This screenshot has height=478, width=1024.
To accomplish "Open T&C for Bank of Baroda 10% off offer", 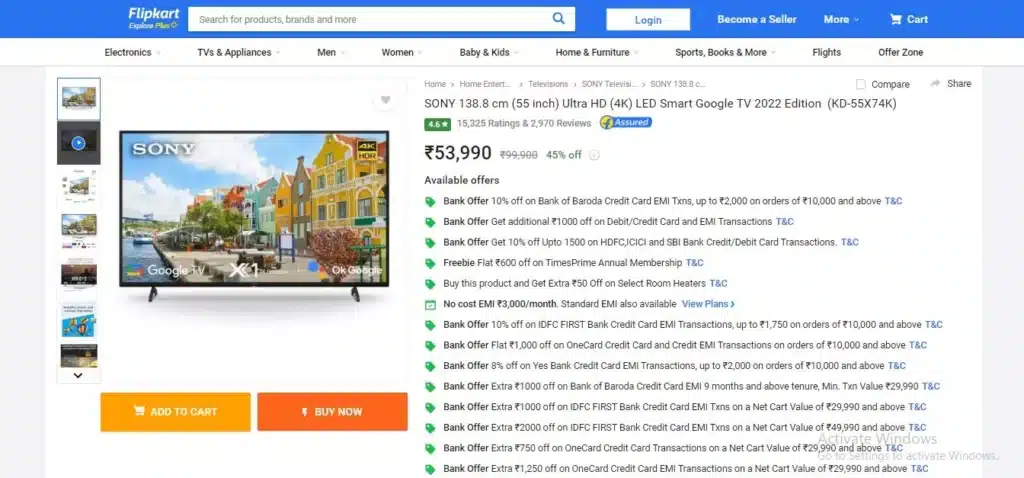I will (x=893, y=201).
